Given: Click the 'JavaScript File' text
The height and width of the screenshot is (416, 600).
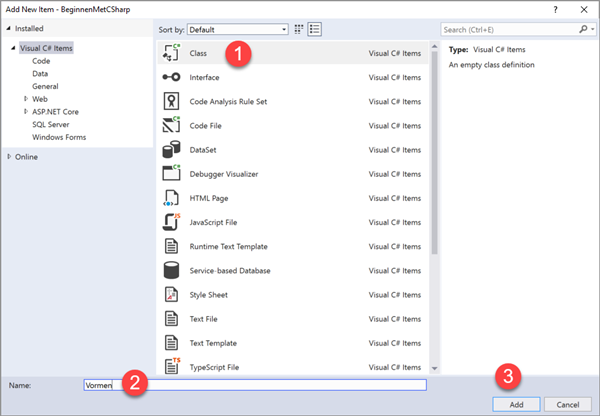Looking at the screenshot, I should tap(213, 222).
